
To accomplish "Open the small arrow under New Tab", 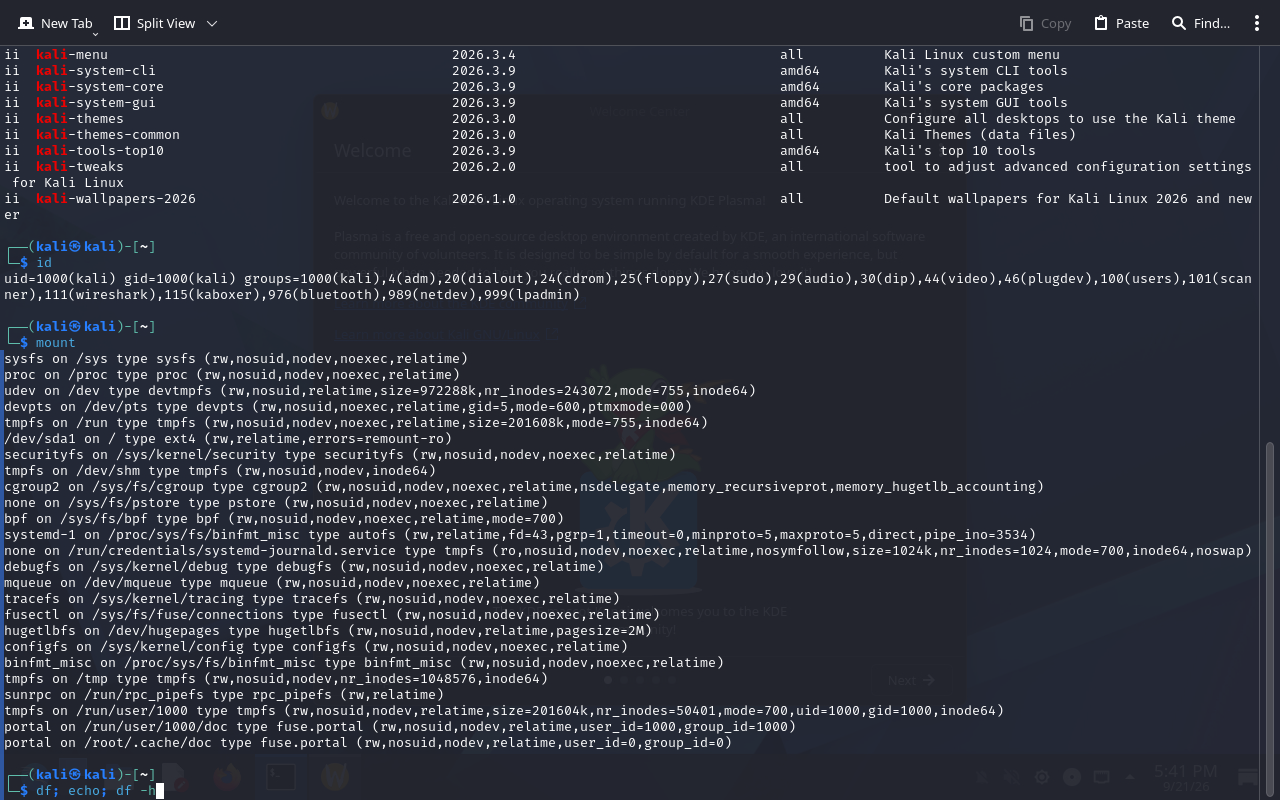I will pyautogui.click(x=96, y=35).
